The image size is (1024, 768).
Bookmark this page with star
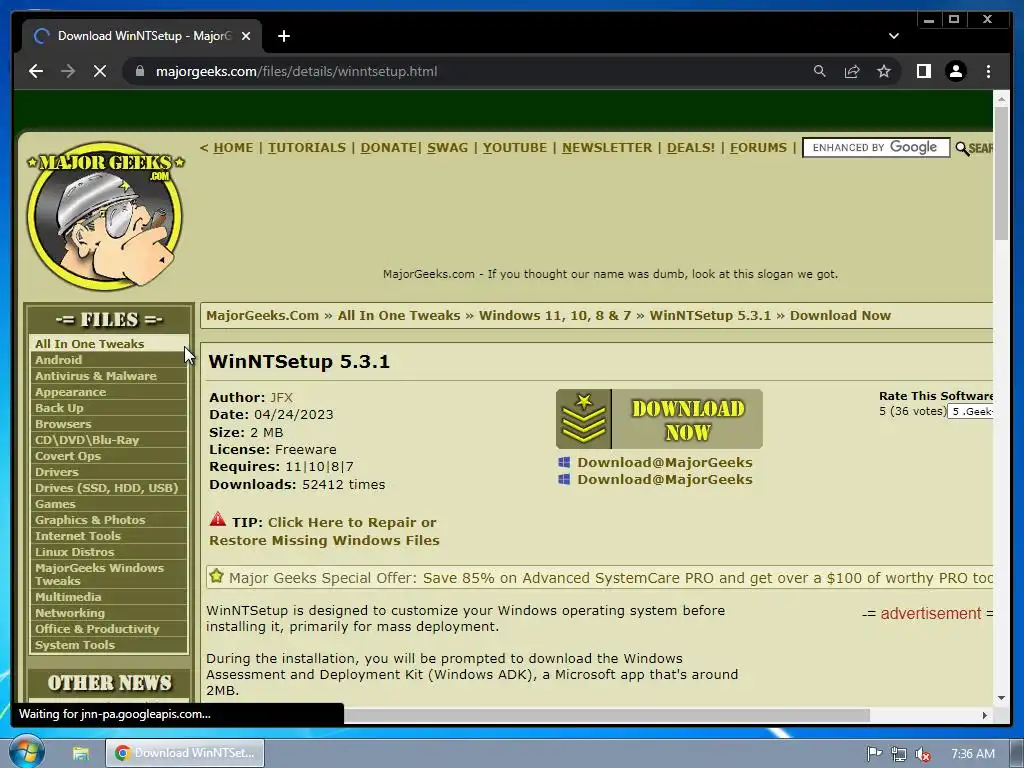click(x=884, y=71)
